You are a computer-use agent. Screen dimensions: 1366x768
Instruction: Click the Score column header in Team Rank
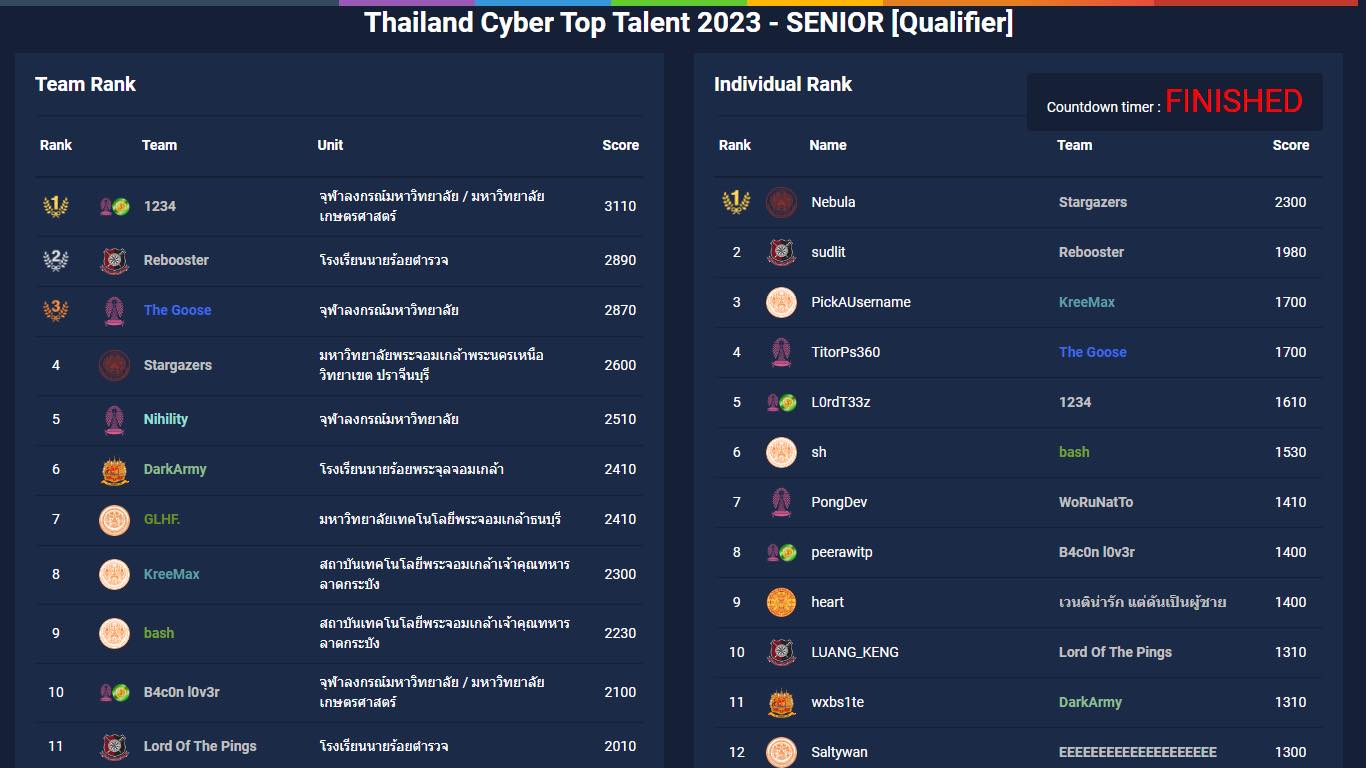620,145
